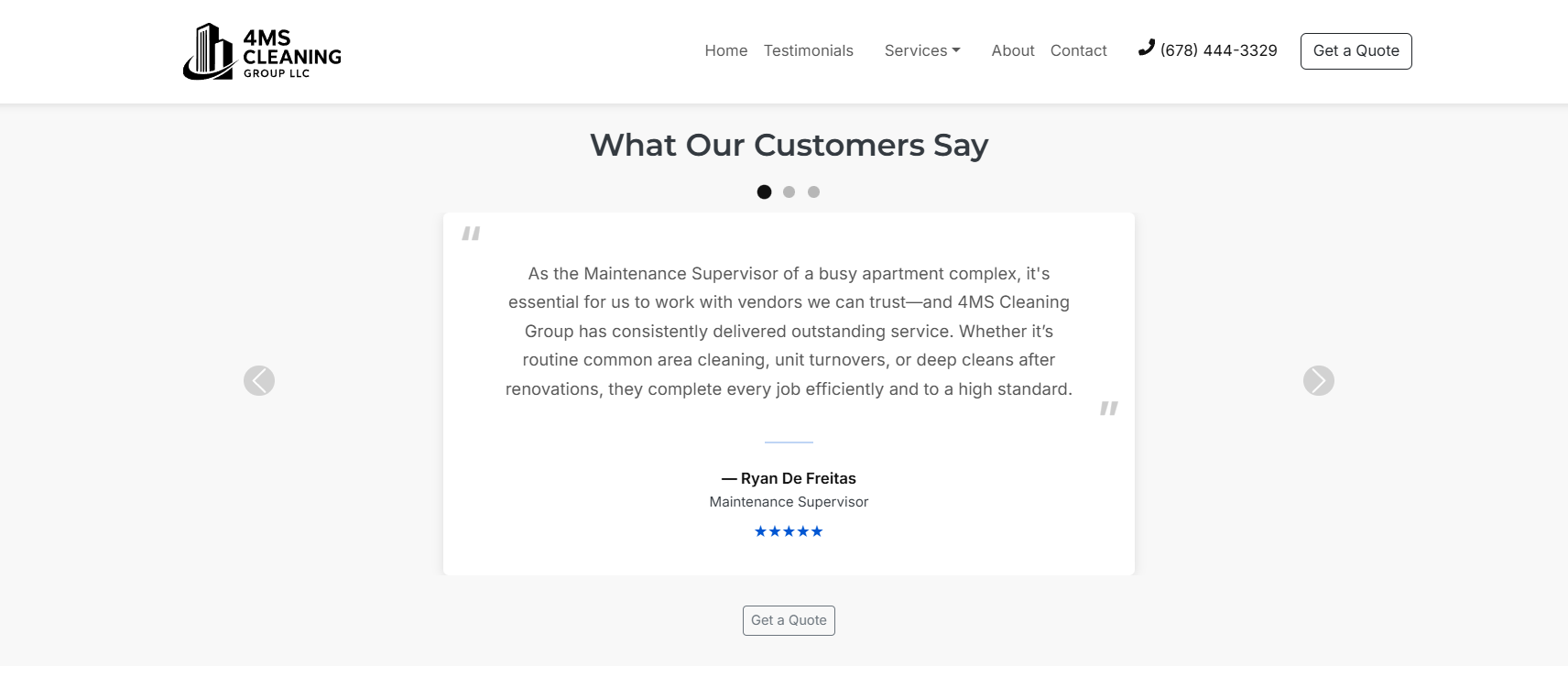Open the About page
The height and width of the screenshot is (688, 1568).
tap(1012, 50)
